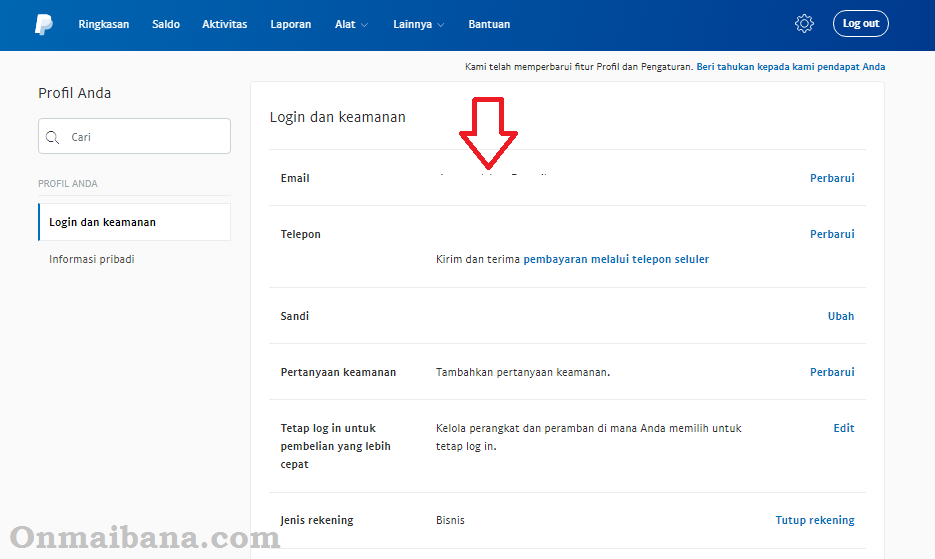Click the search magnifier icon
The height and width of the screenshot is (559, 935).
click(x=52, y=137)
